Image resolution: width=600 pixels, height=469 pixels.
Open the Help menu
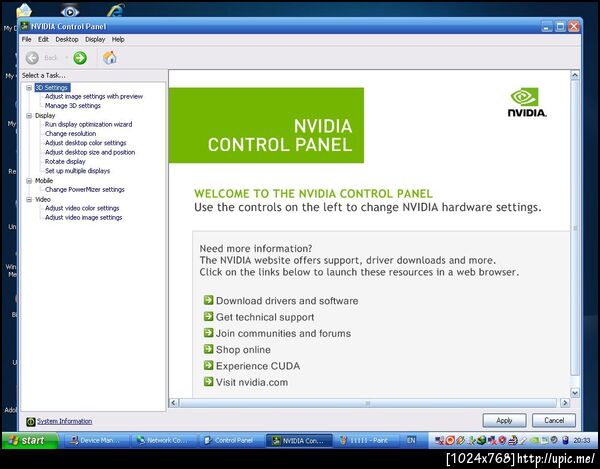pos(118,39)
